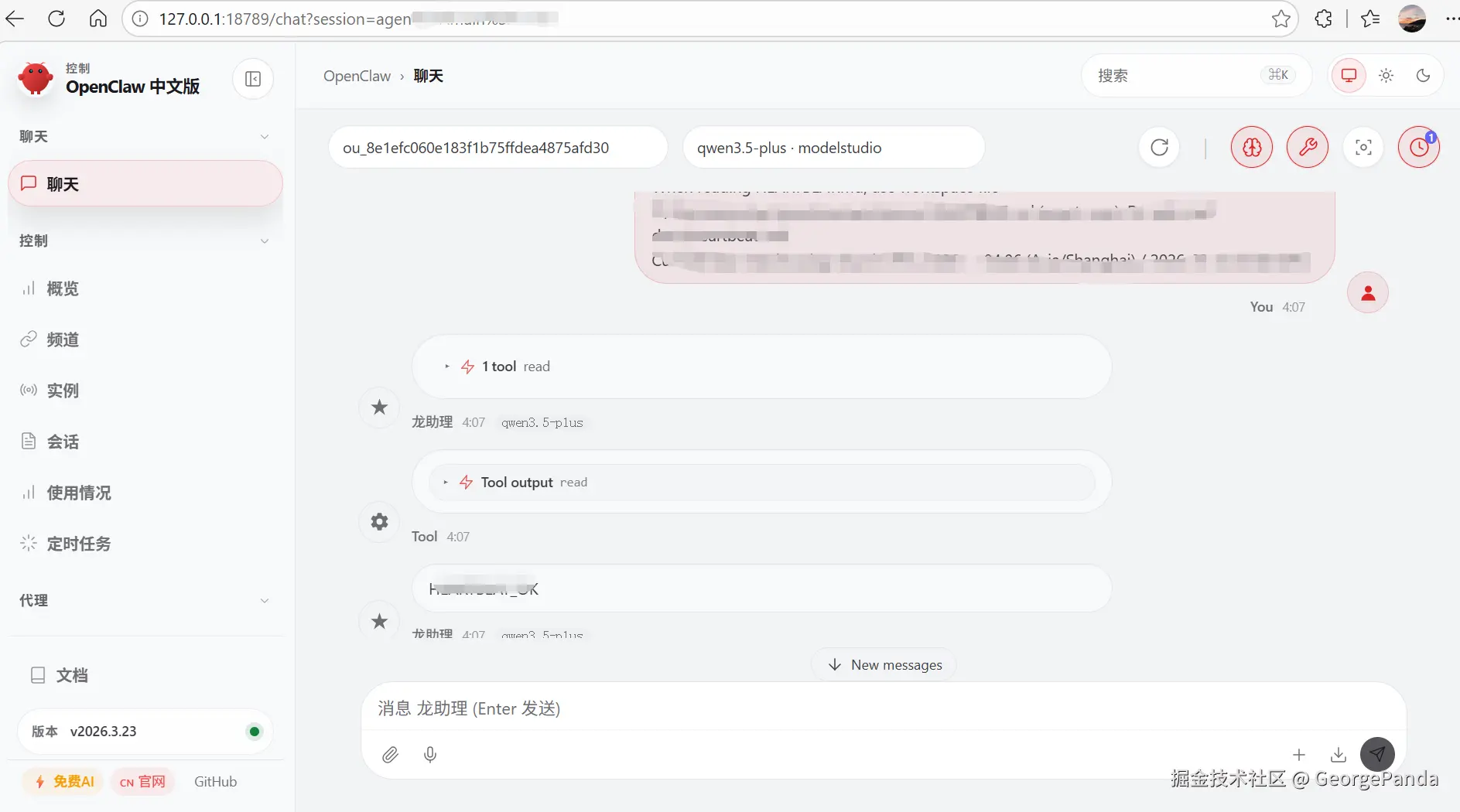Toggle the brain thinking icon
Screen dimensions: 1460x812
1252,147
